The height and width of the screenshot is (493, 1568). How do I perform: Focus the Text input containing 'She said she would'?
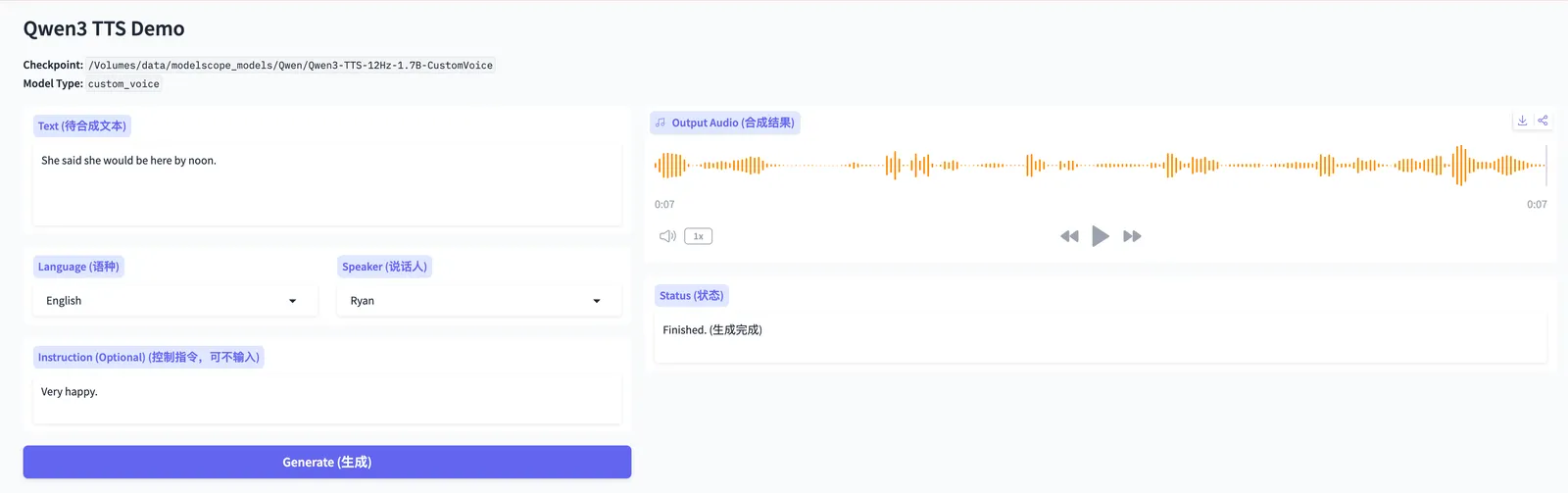pyautogui.click(x=327, y=185)
